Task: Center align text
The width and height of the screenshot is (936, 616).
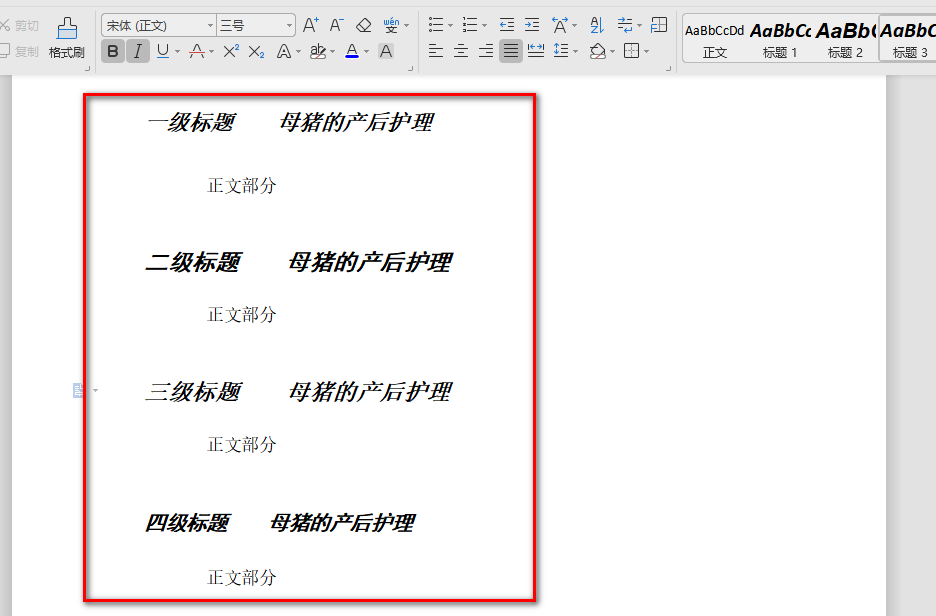Action: pos(461,51)
